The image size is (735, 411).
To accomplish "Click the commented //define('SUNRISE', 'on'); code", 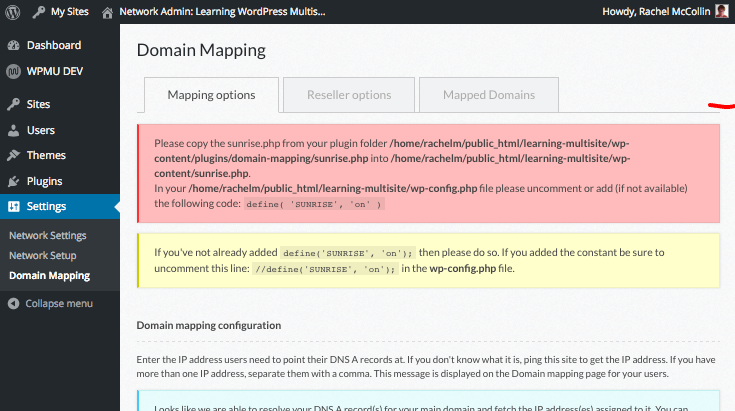I will [325, 269].
